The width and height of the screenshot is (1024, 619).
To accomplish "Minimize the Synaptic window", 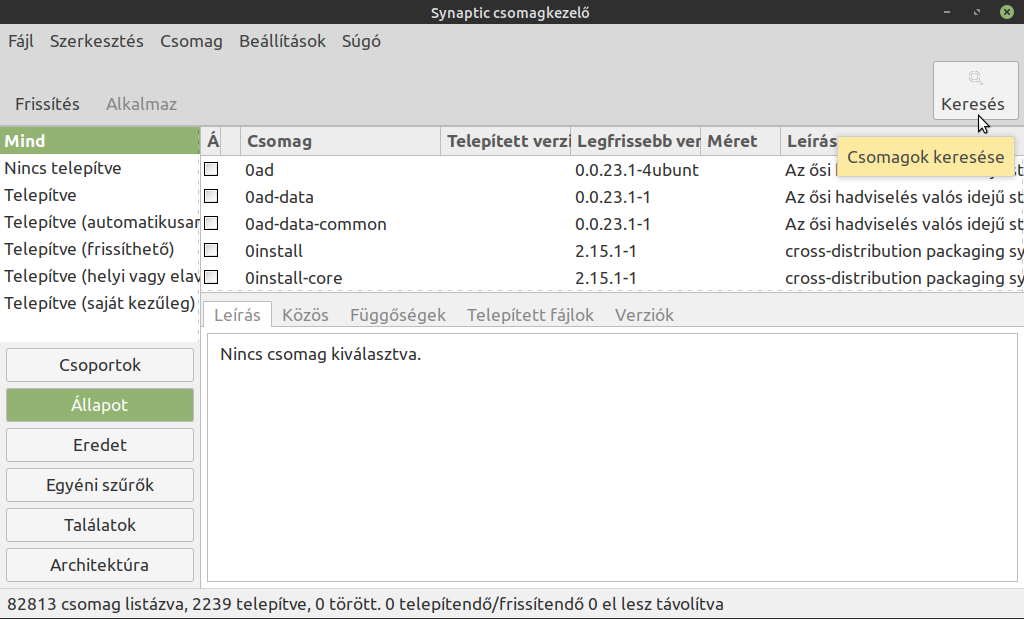I will tap(946, 12).
